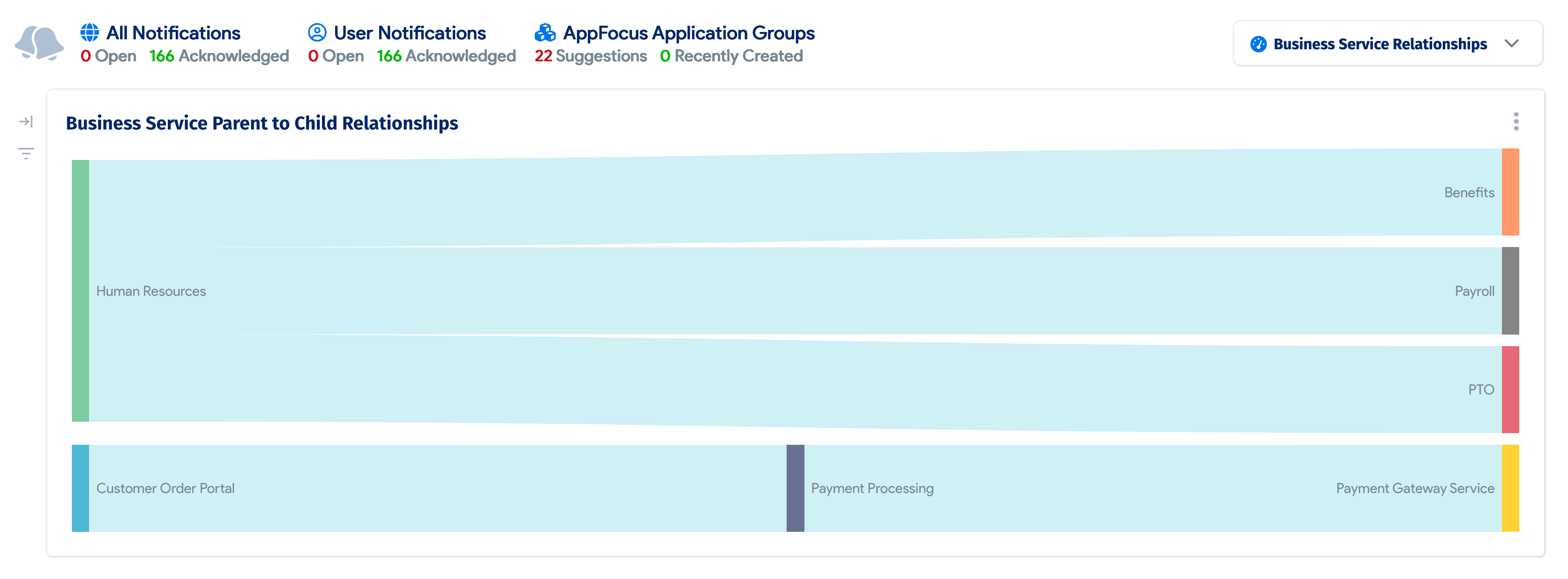Click the Business Service Relationships dashboard icon
The width and height of the screenshot is (1568, 579).
tap(1258, 44)
